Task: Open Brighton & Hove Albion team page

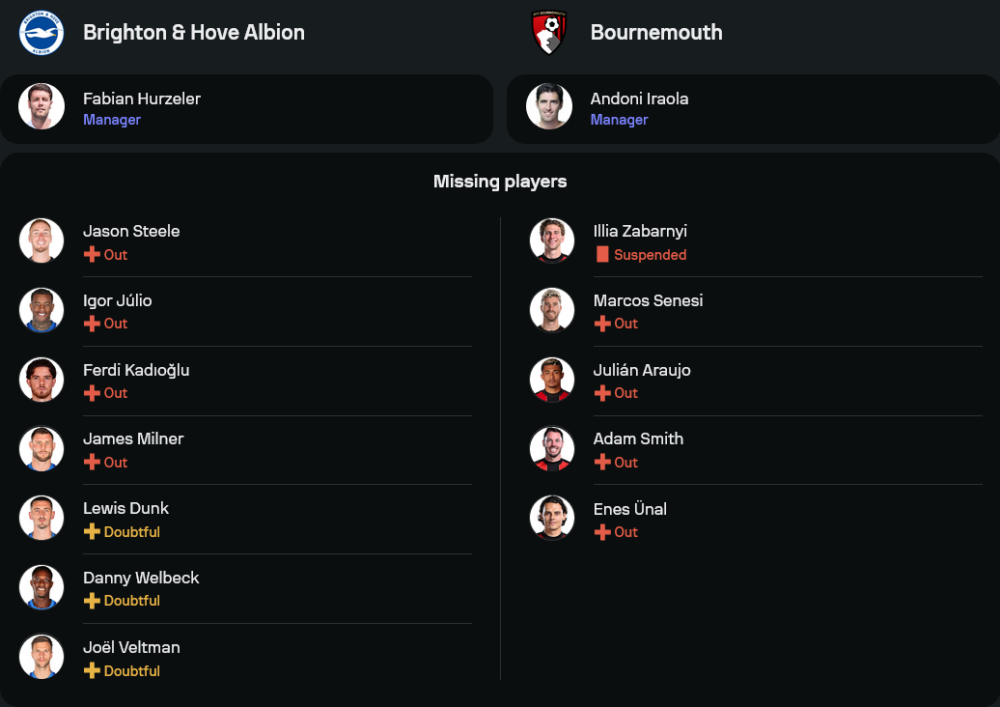Action: [x=194, y=32]
